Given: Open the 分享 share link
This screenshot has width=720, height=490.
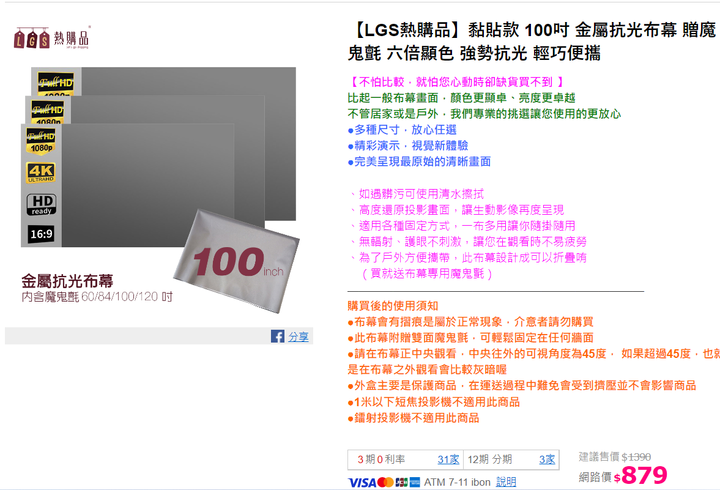Looking at the screenshot, I should pyautogui.click(x=298, y=337).
